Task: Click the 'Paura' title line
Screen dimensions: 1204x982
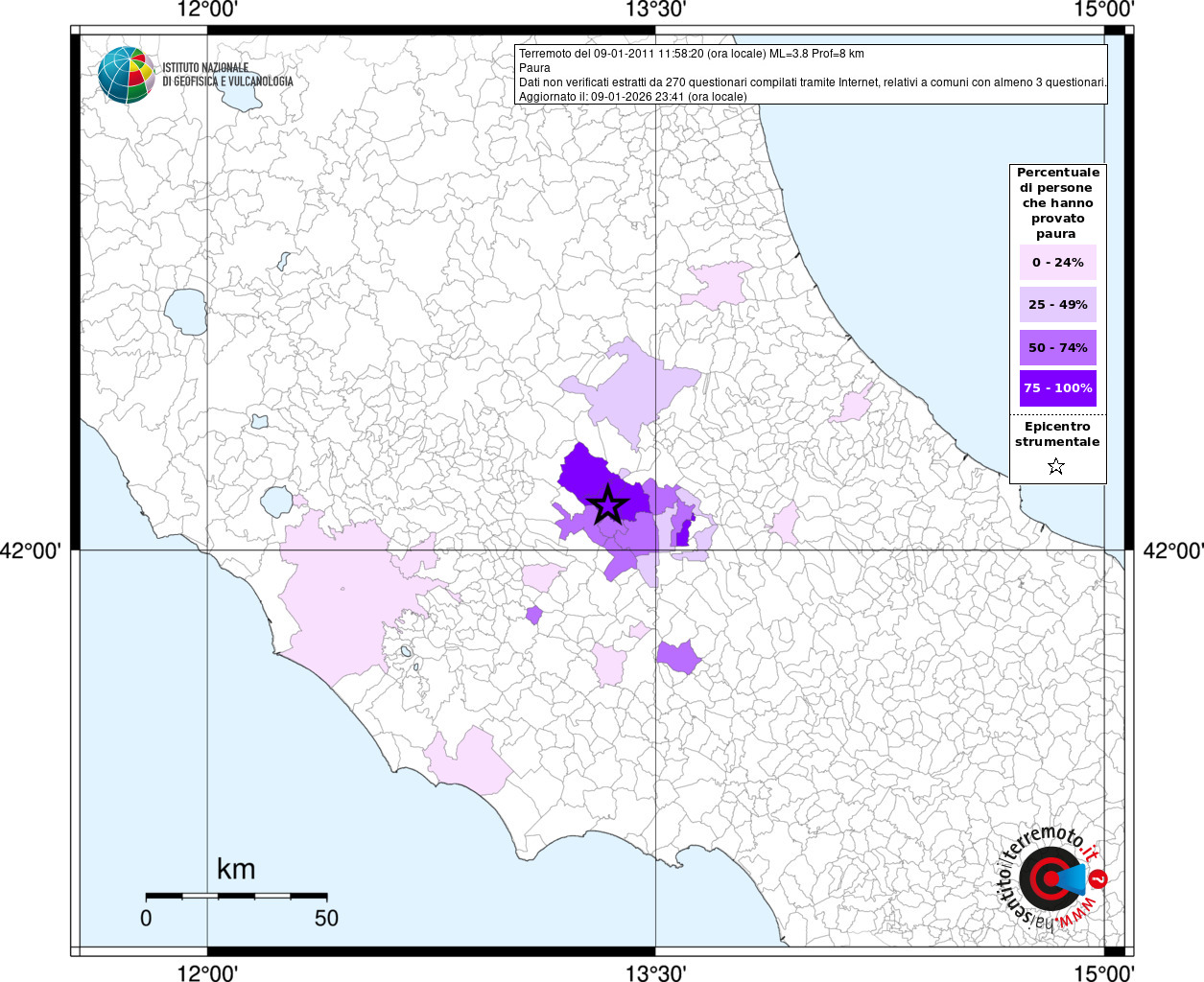Action: [x=534, y=68]
